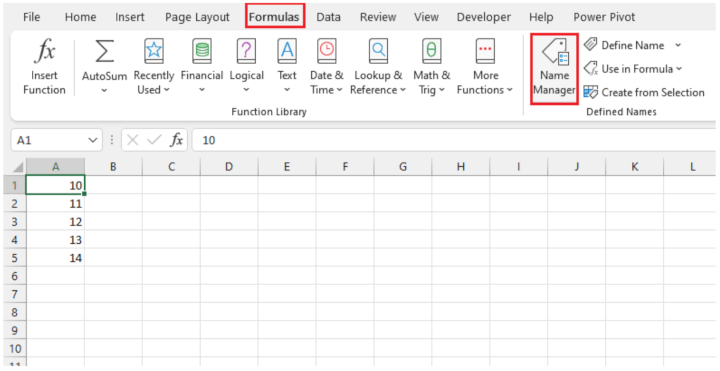Open Date & Time functions

click(326, 67)
